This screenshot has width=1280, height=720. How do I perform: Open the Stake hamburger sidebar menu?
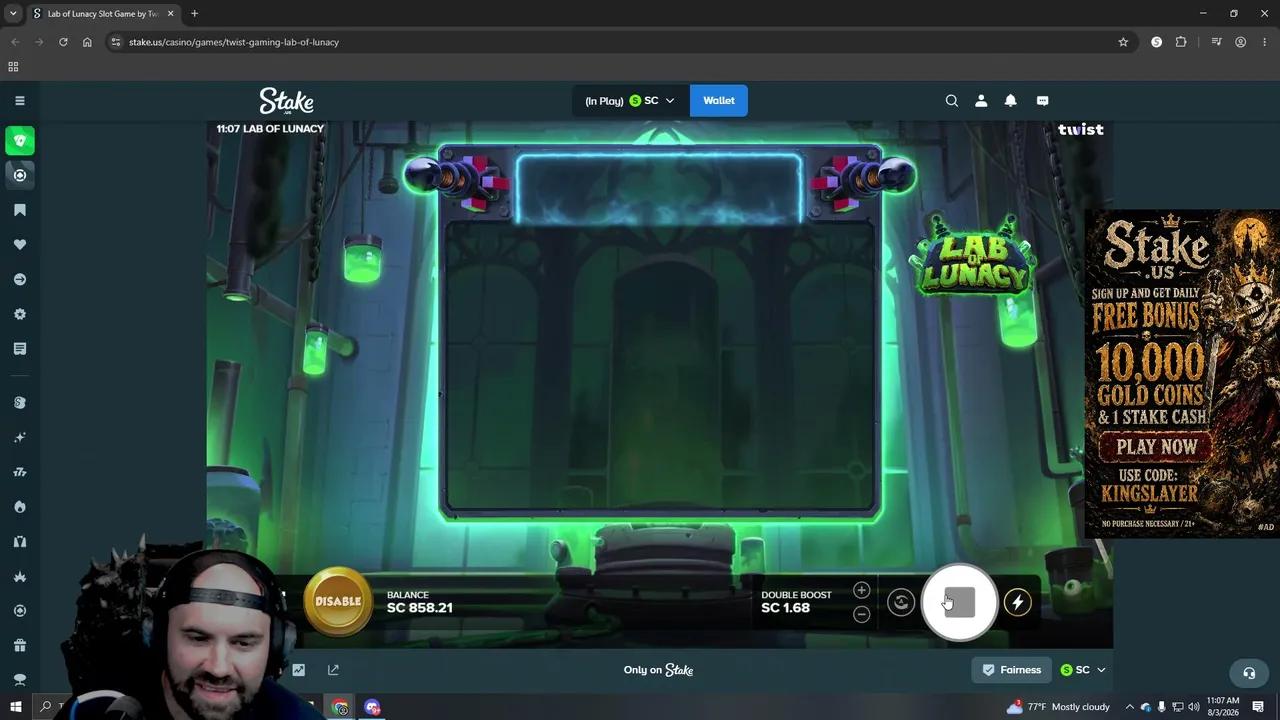[19, 100]
